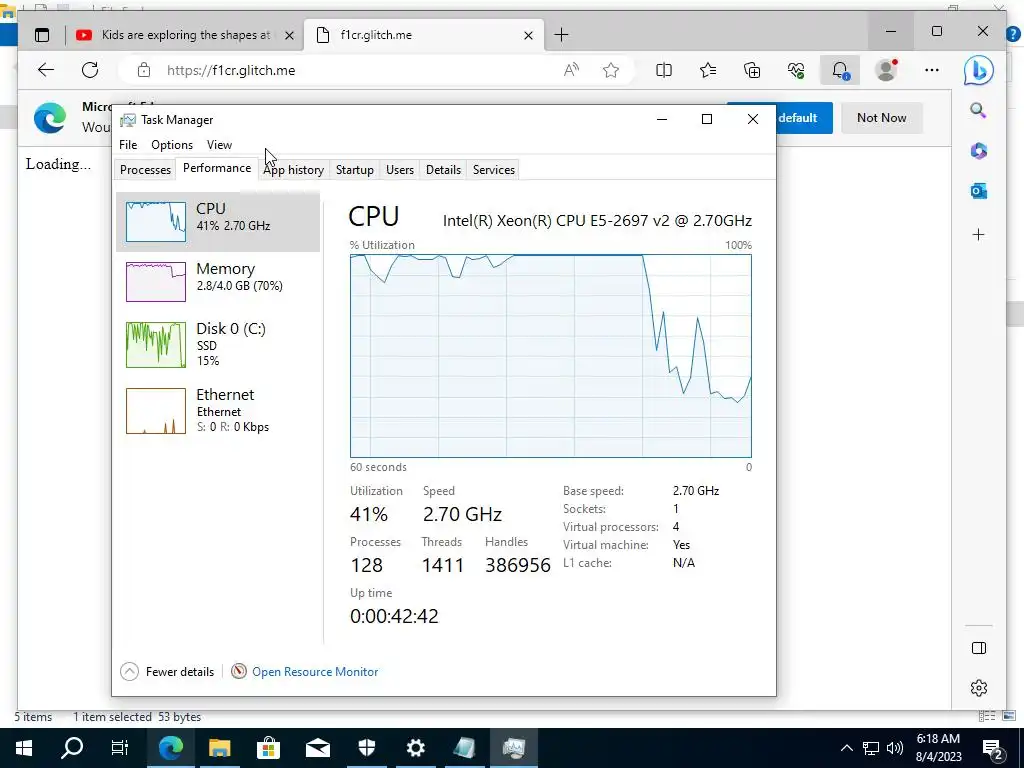Click the CPU utilization graph
The height and width of the screenshot is (768, 1024).
551,356
